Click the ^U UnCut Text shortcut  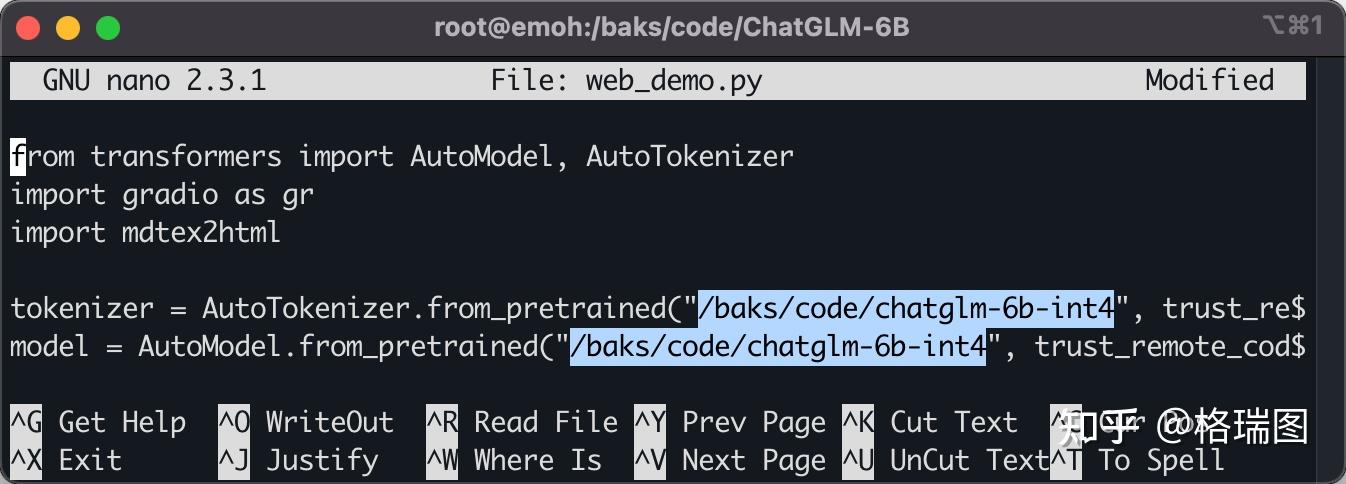click(x=946, y=460)
